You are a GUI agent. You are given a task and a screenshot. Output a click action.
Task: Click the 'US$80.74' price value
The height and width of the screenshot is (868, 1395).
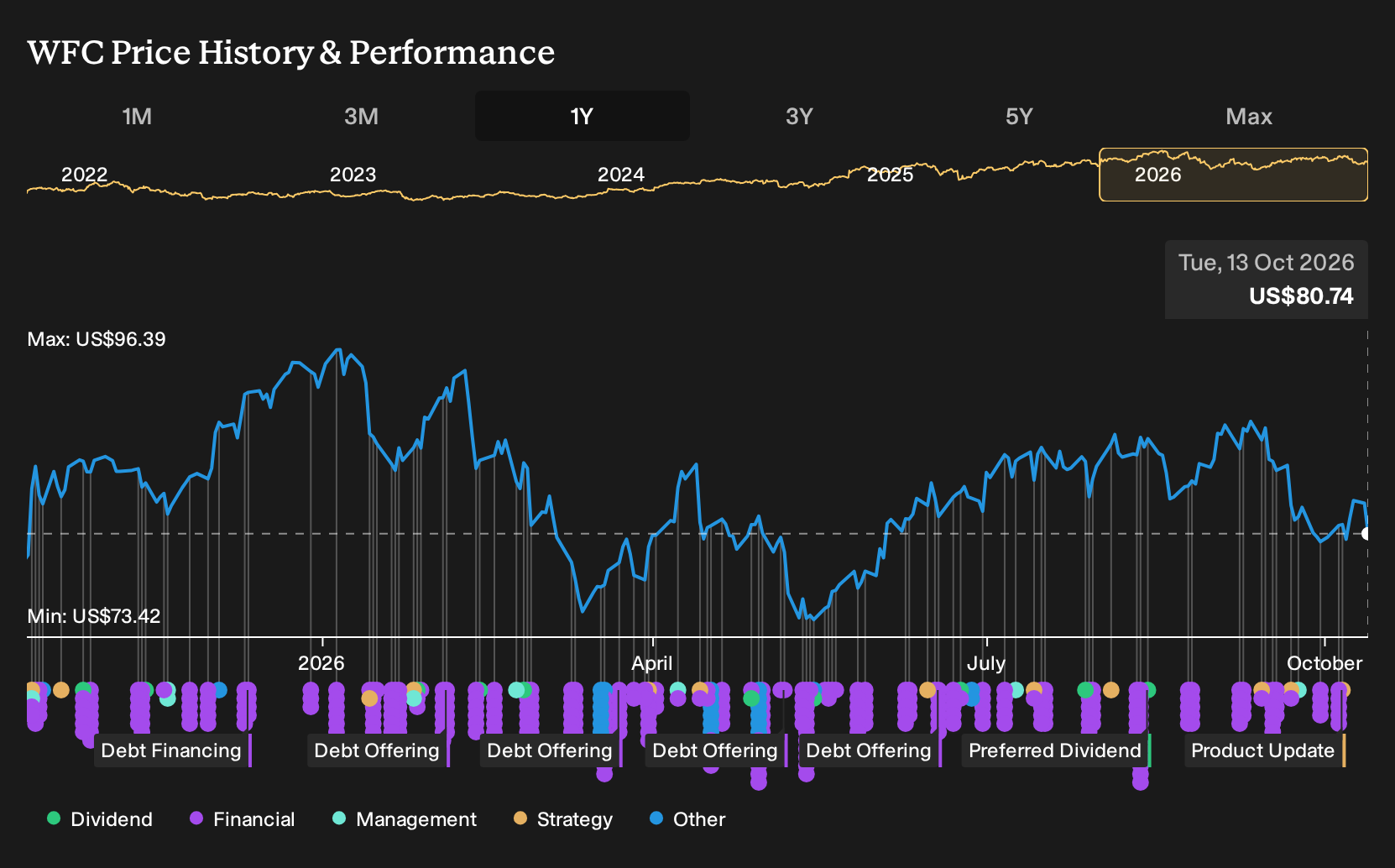(1301, 296)
